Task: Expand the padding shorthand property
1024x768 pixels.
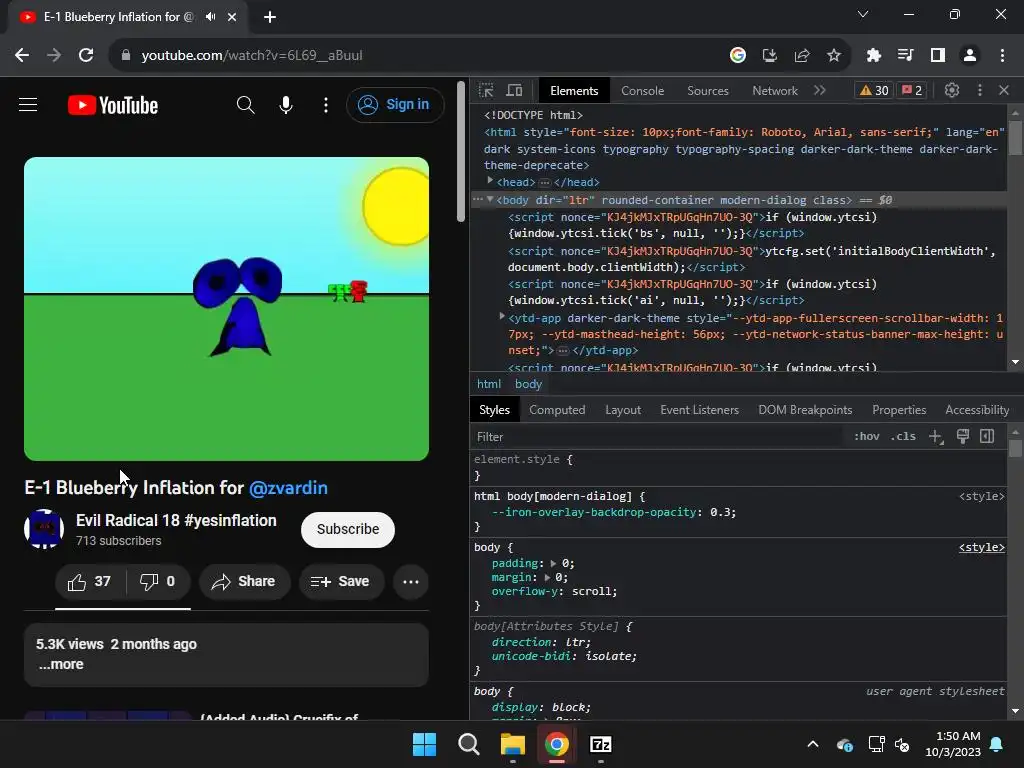Action: [x=553, y=563]
